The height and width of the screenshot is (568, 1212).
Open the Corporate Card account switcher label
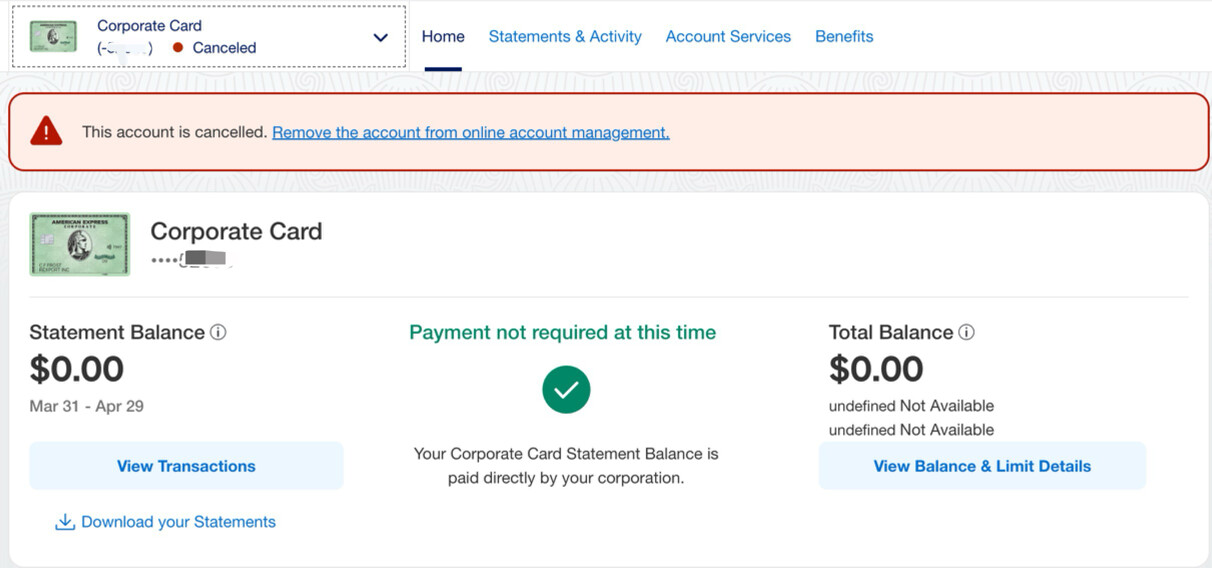point(149,26)
